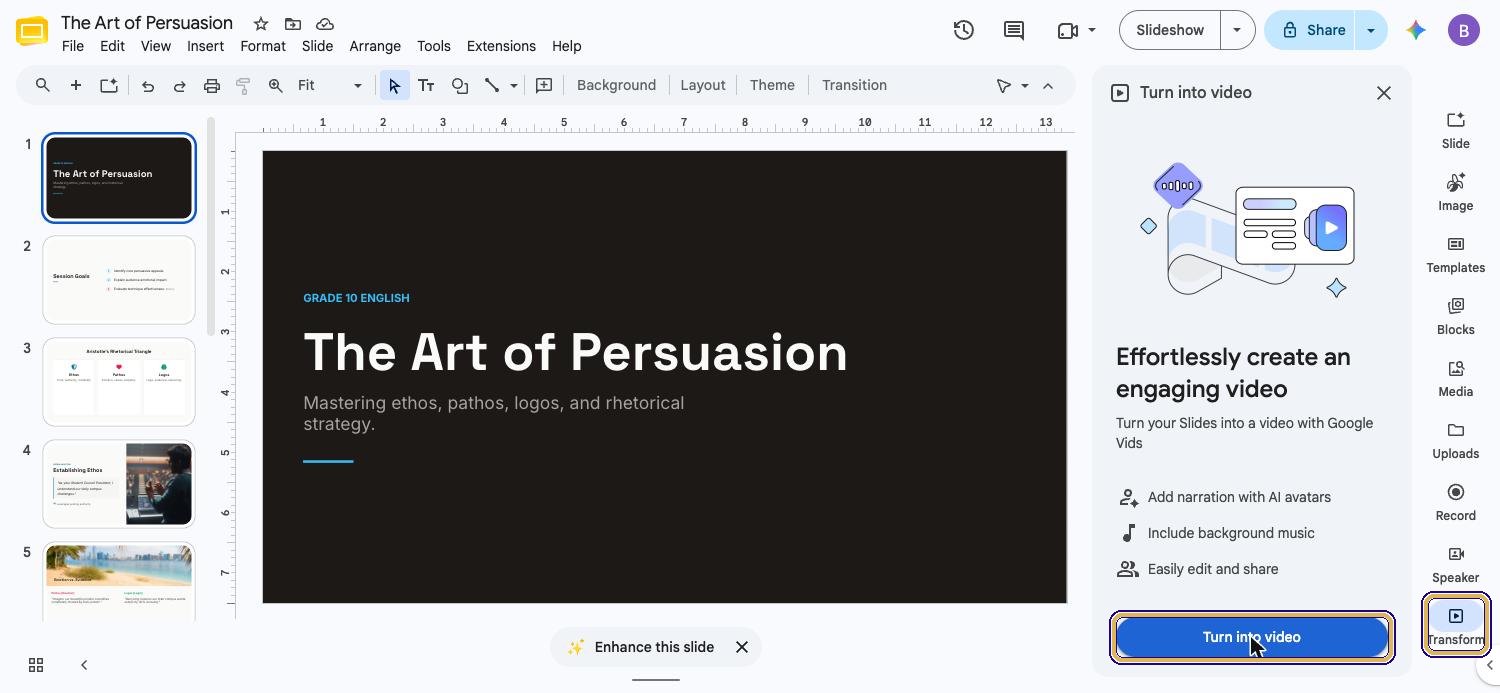Viewport: 1500px width, 693px height.
Task: Open the Gemini sparkle icon
Action: [1416, 30]
